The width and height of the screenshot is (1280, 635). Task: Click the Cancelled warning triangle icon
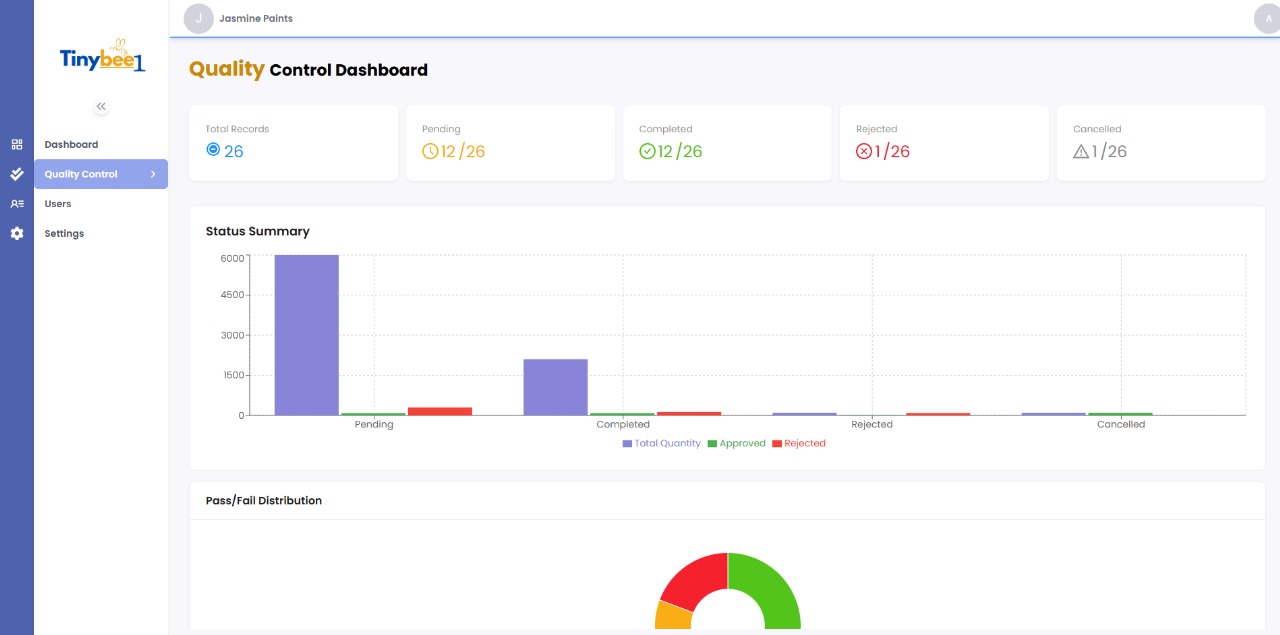[x=1081, y=152]
